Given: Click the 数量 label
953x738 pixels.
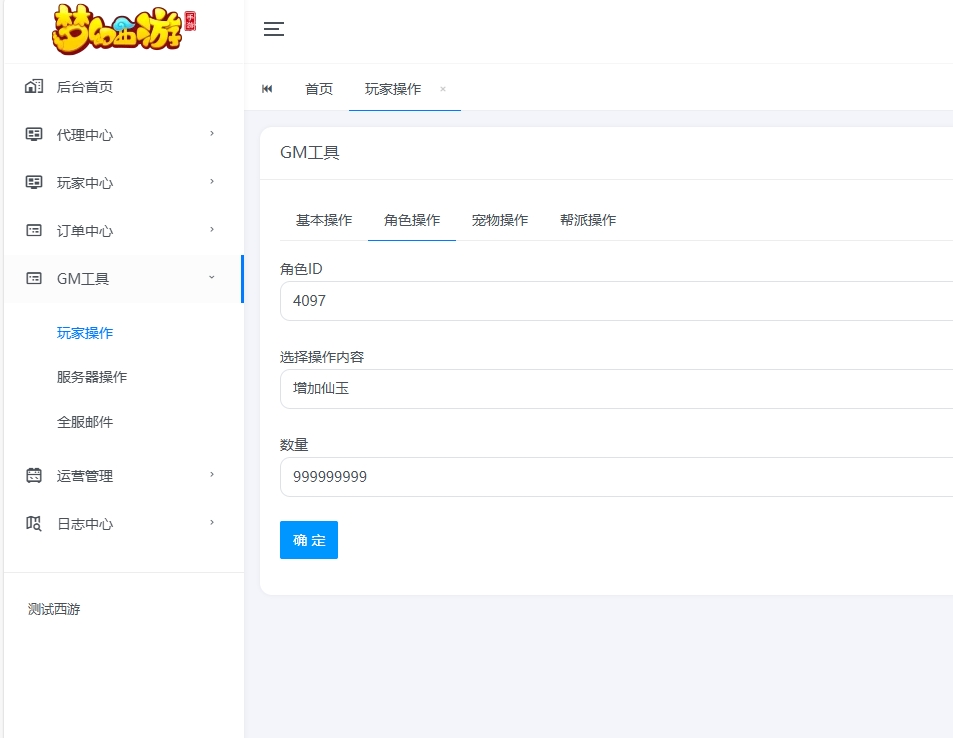Looking at the screenshot, I should click(x=294, y=445).
